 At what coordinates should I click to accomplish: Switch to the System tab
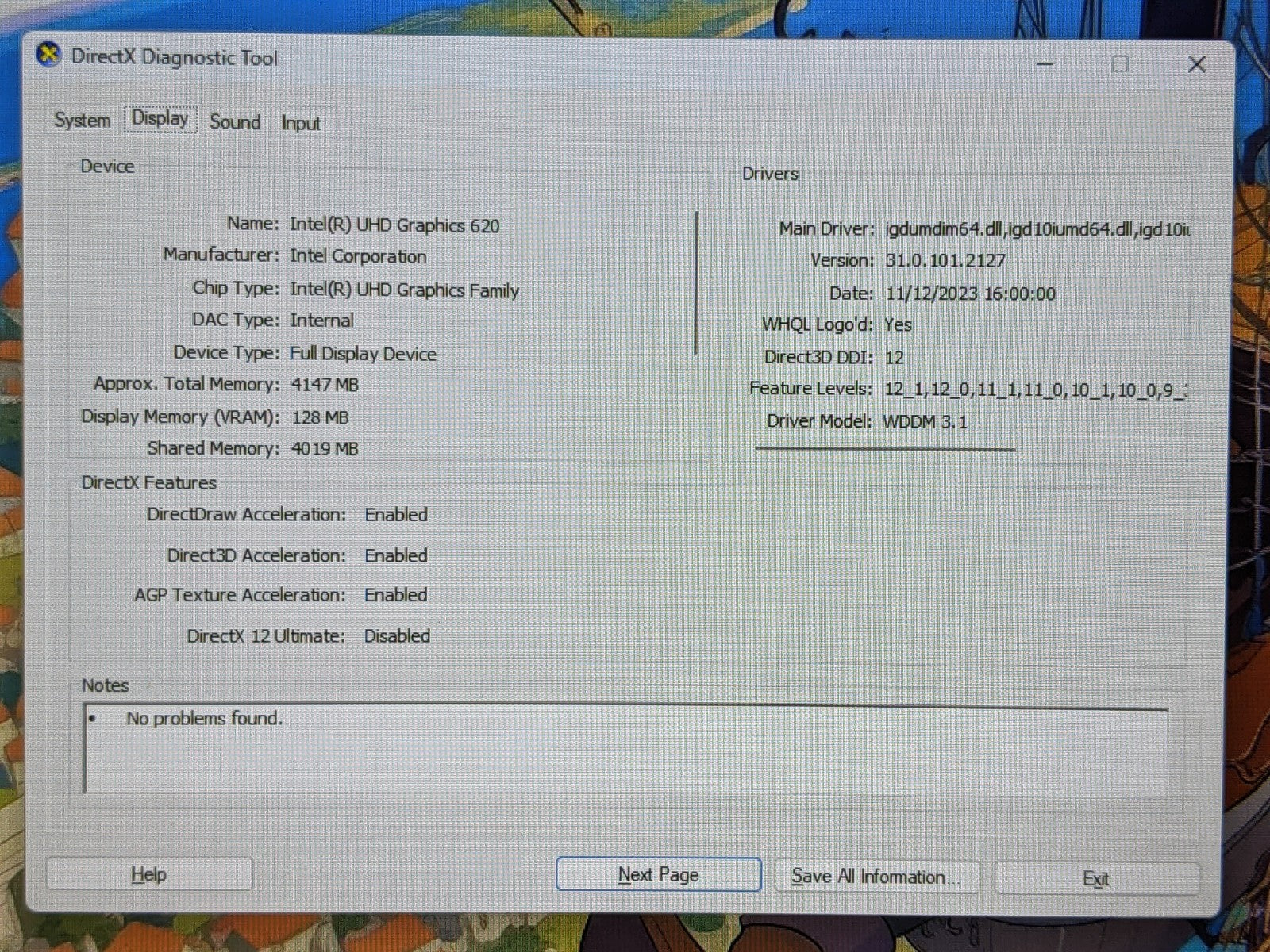click(x=82, y=121)
